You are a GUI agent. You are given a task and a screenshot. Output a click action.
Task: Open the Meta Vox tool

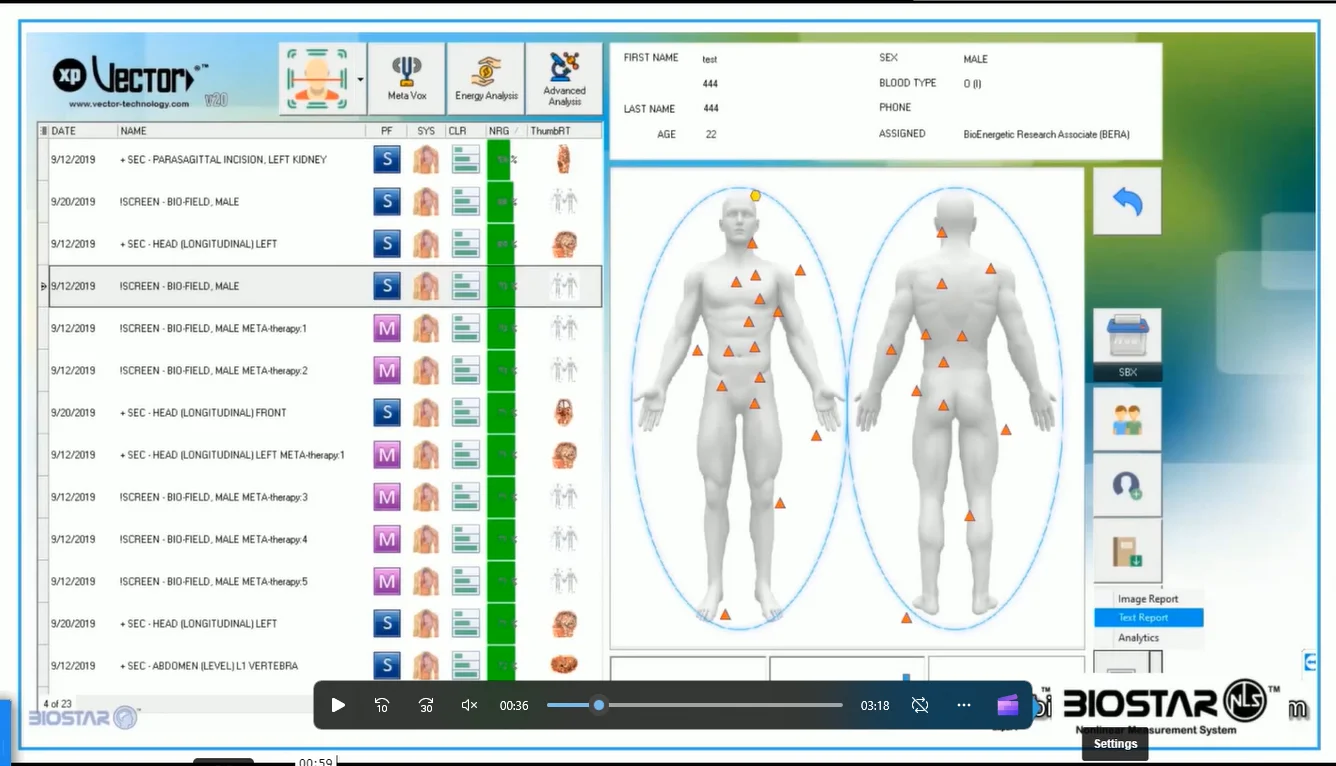[x=407, y=77]
